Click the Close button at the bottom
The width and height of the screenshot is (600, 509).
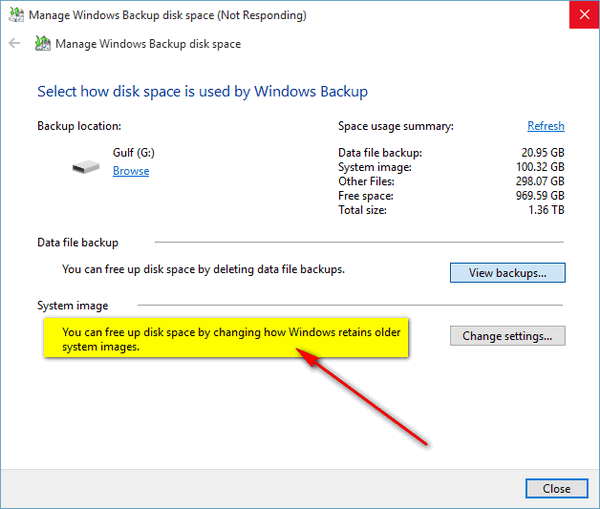(x=556, y=488)
